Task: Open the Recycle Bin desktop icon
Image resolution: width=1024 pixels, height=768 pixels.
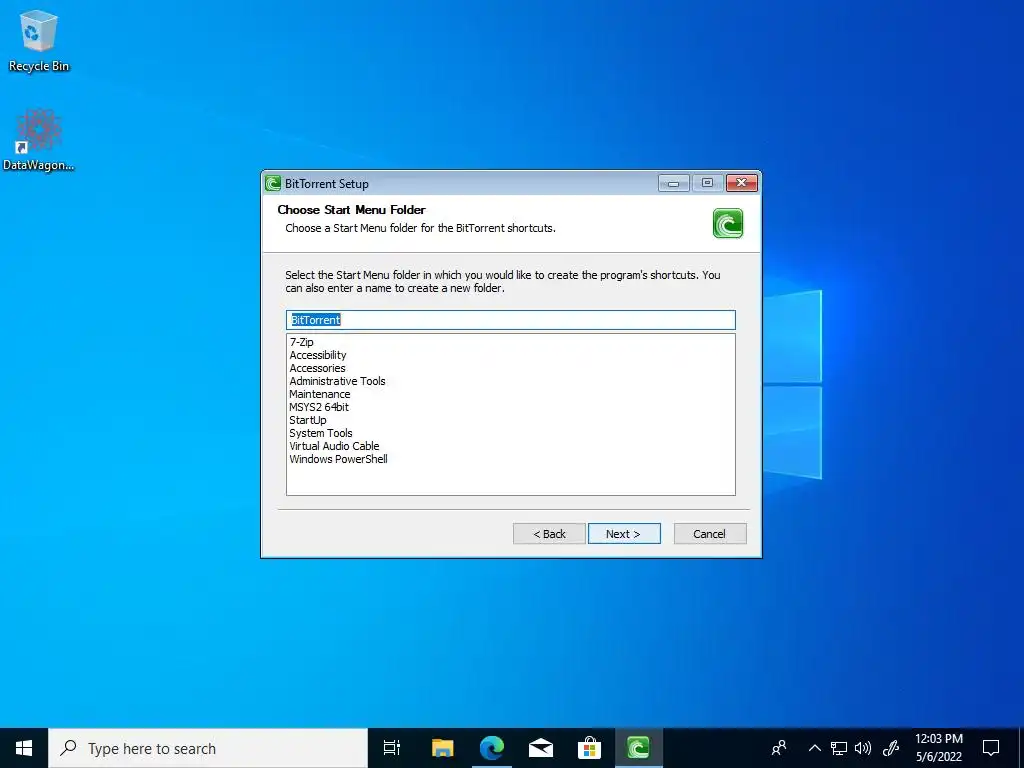Action: click(39, 40)
